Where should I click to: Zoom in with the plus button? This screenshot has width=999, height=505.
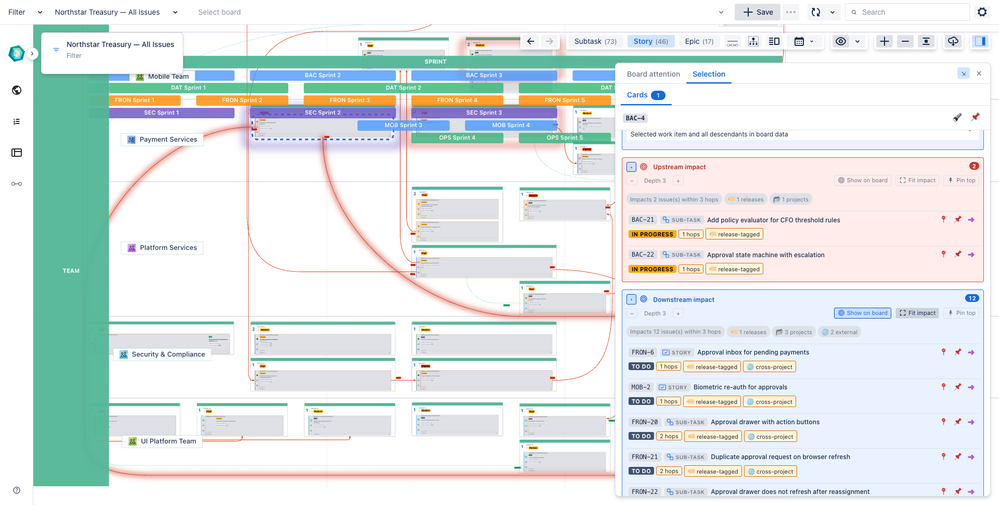884,41
